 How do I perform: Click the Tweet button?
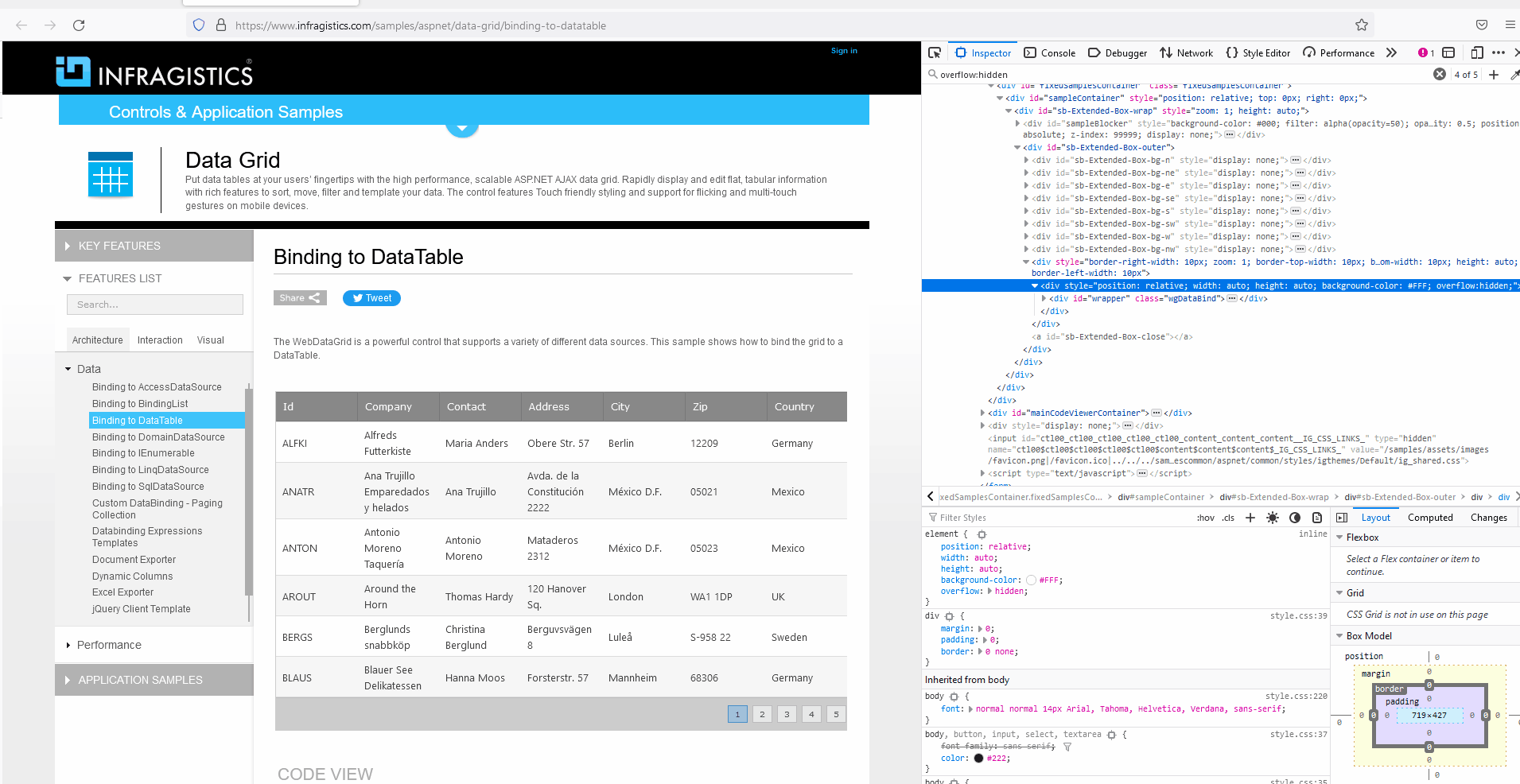click(371, 297)
